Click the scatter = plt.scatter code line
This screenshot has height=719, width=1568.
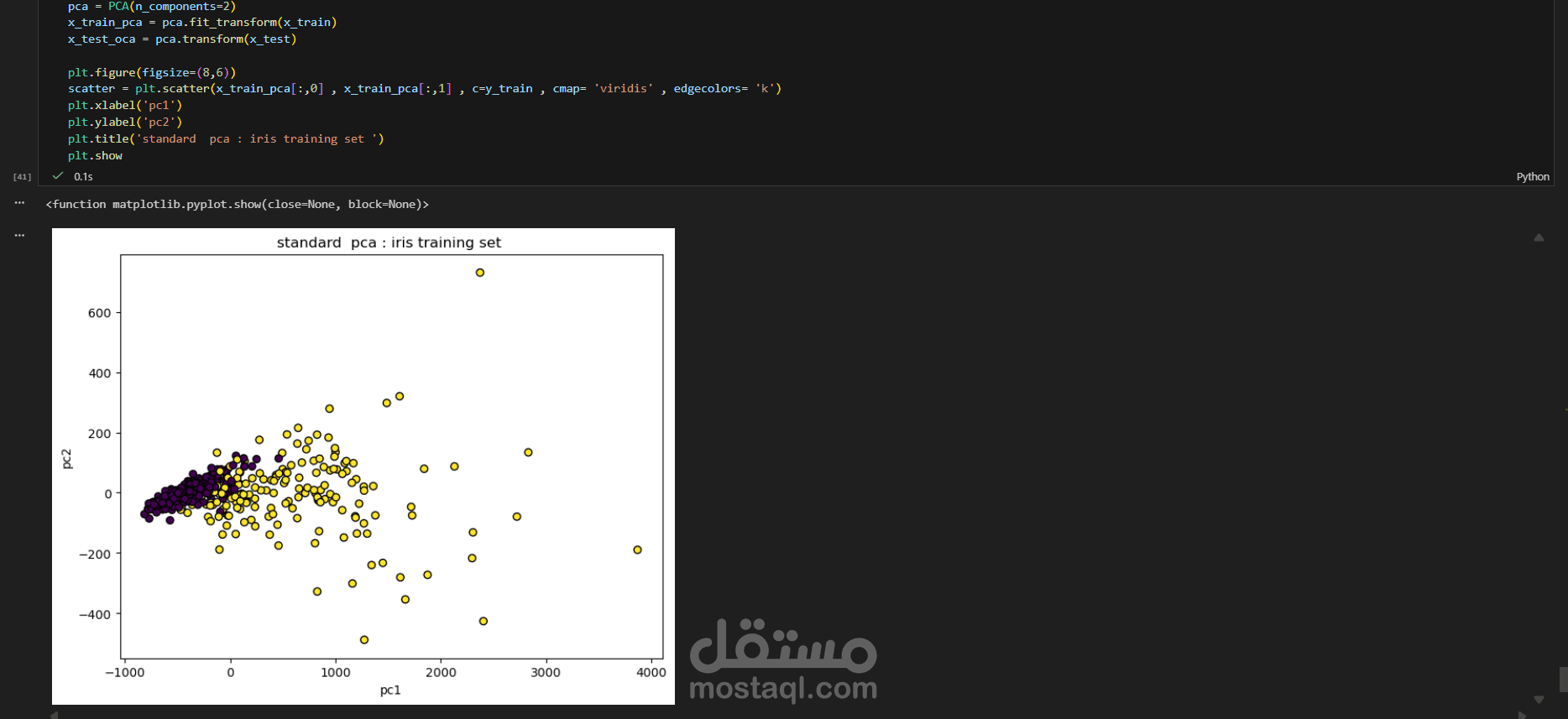pyautogui.click(x=425, y=89)
